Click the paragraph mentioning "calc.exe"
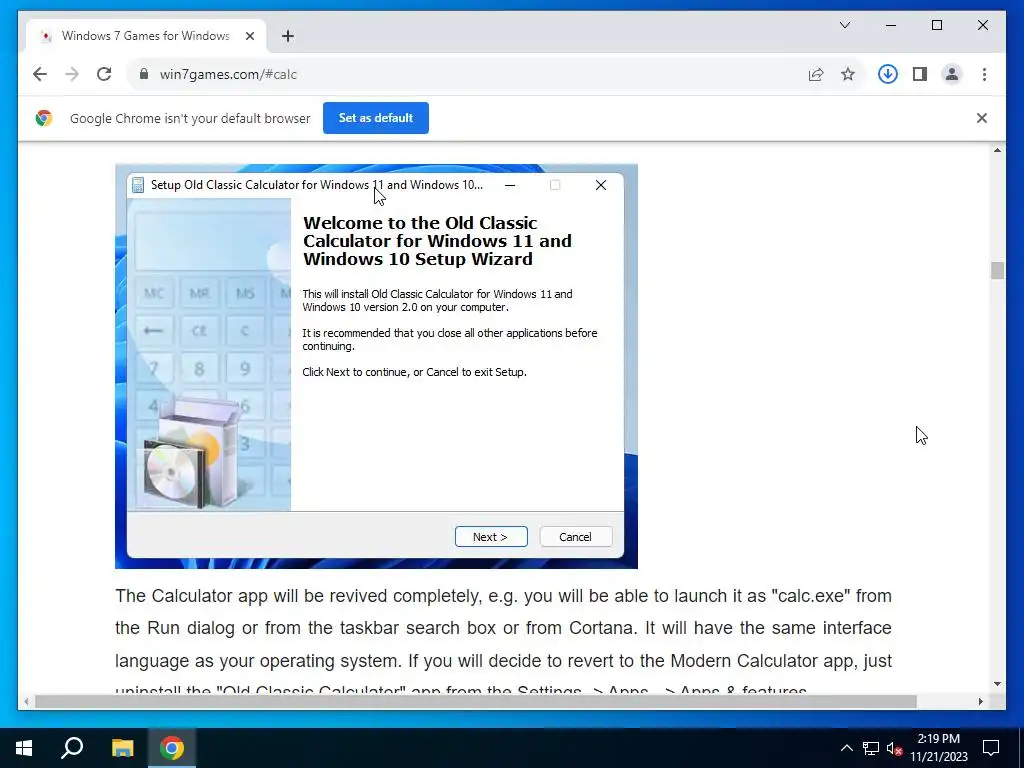Viewport: 1024px width, 768px height. pos(503,643)
